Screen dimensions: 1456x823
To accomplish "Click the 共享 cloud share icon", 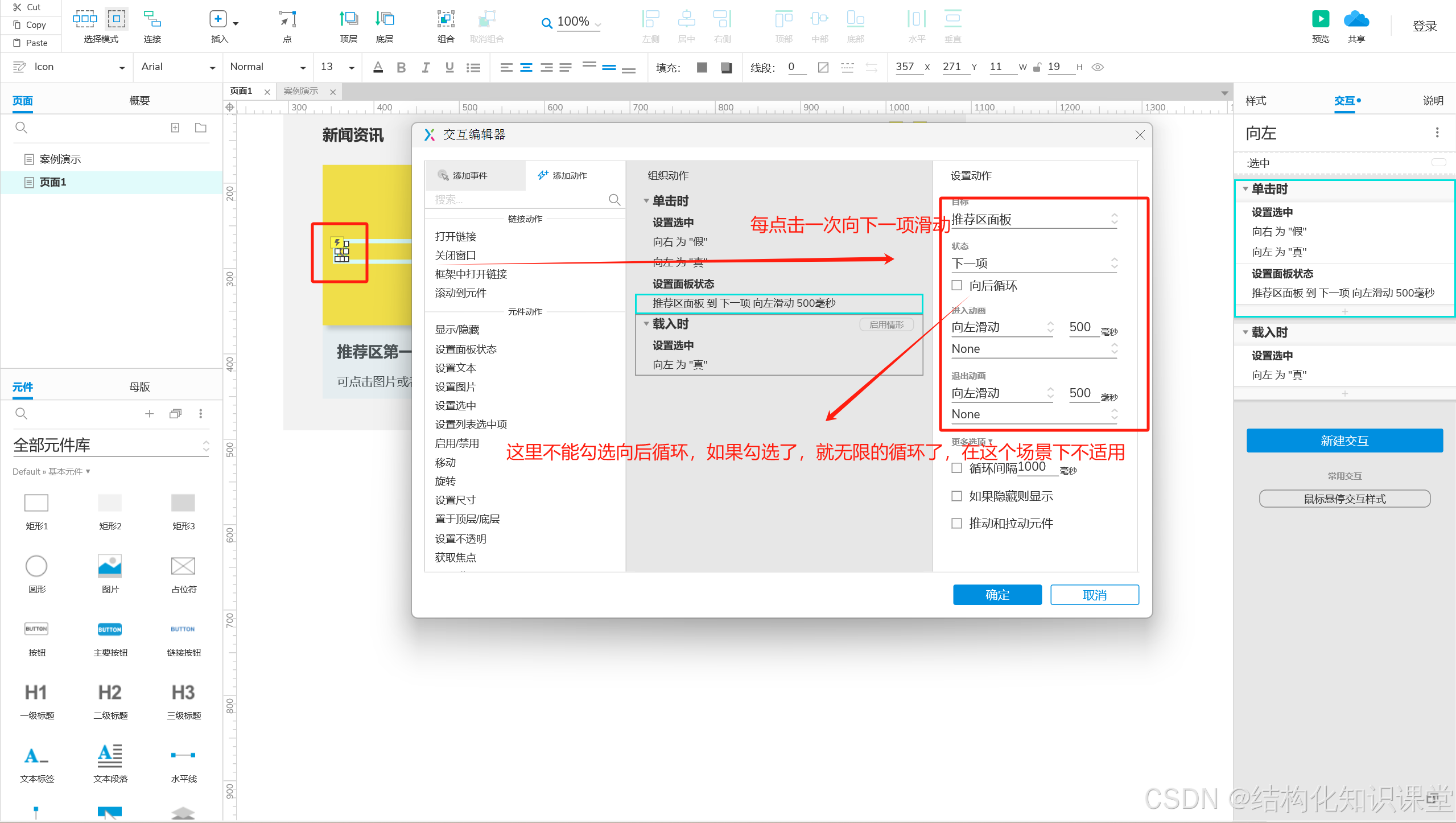I will (1356, 19).
